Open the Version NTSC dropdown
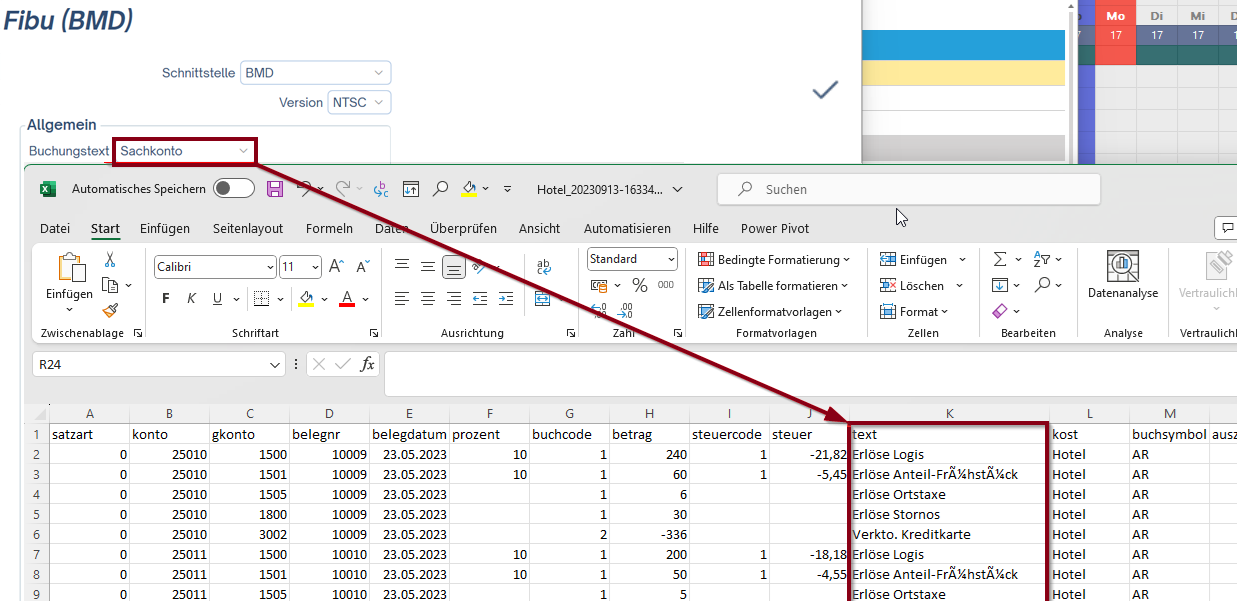 coord(359,102)
